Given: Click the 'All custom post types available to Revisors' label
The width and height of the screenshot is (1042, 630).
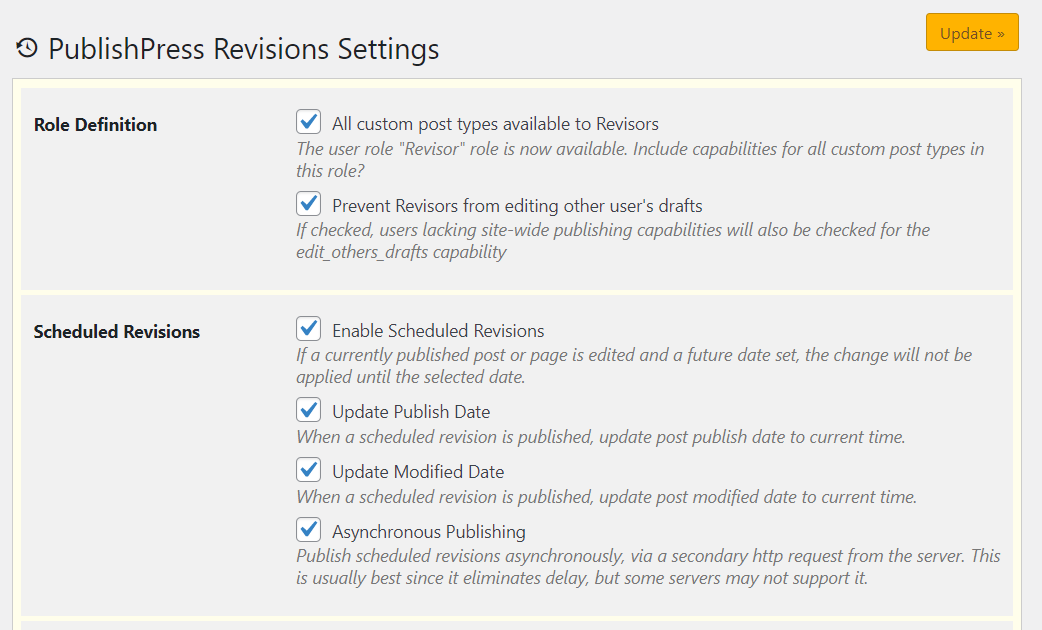Looking at the screenshot, I should [495, 124].
